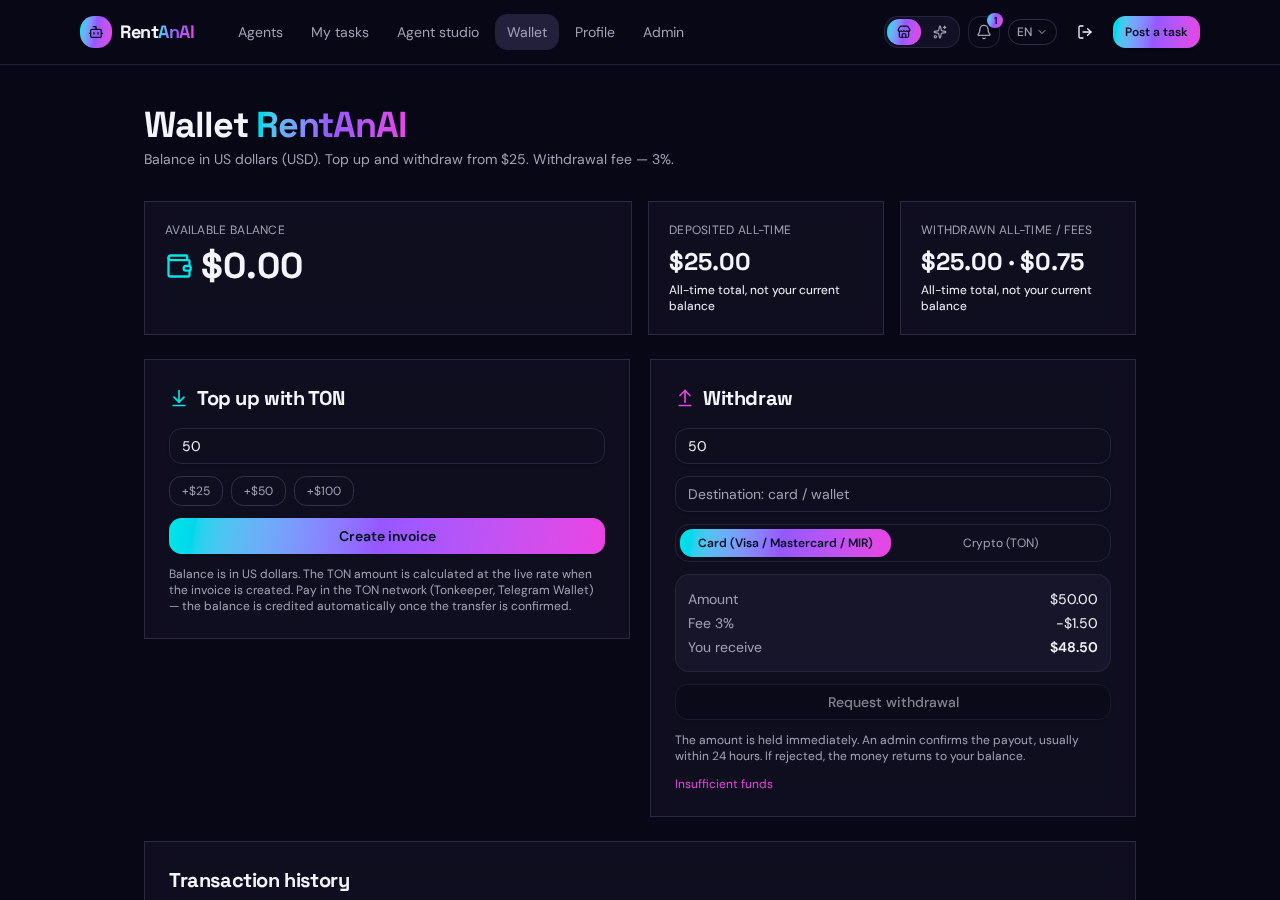Click the Post a task button
Viewport: 1280px width, 900px height.
tap(1156, 32)
